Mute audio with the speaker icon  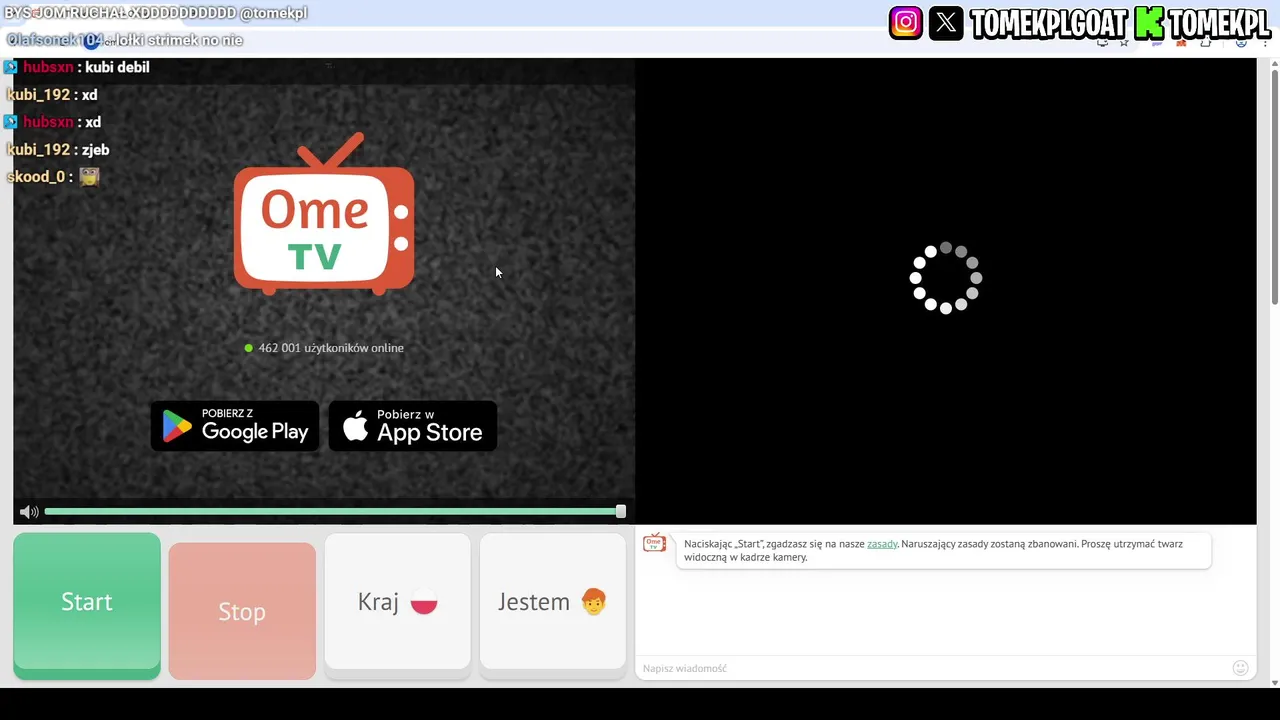[x=29, y=512]
